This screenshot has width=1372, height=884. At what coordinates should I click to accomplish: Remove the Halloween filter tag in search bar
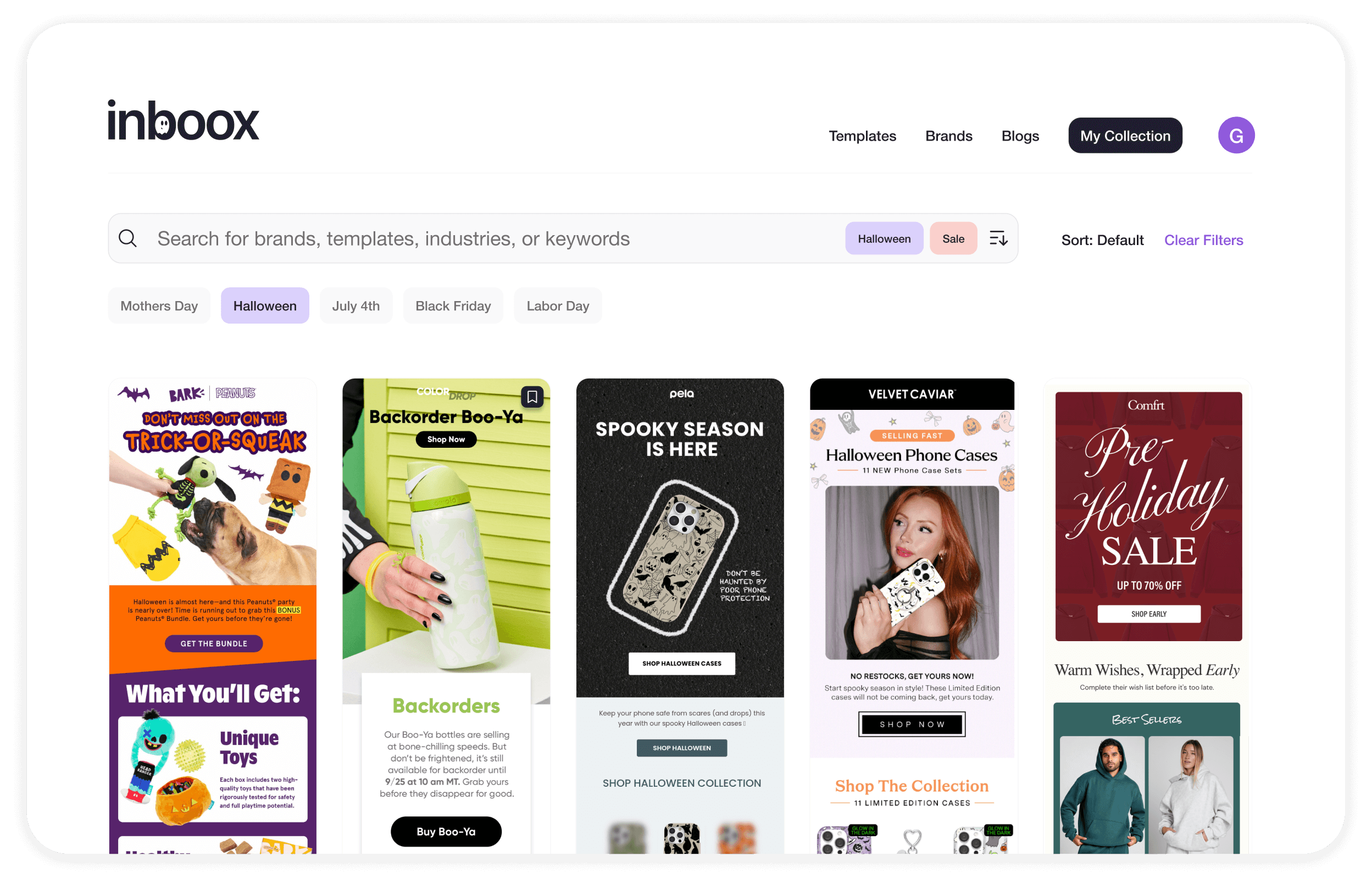coord(884,238)
